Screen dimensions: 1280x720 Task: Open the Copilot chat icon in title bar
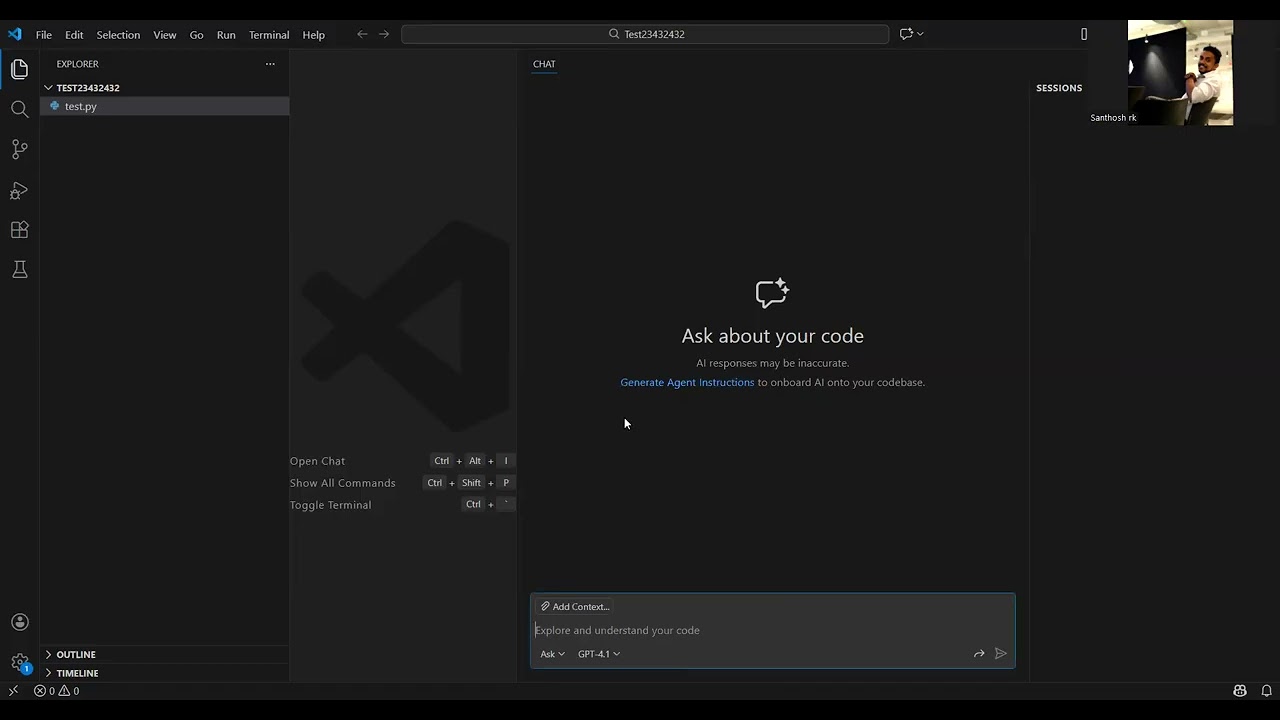coord(906,34)
